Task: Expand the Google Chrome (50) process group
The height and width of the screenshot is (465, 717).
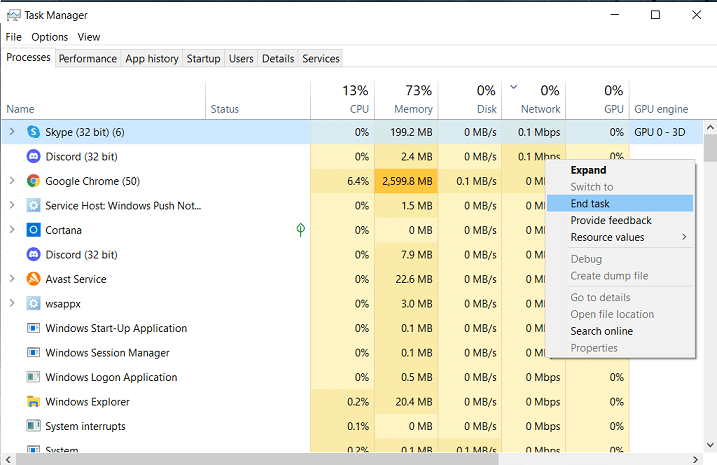Action: [x=12, y=181]
